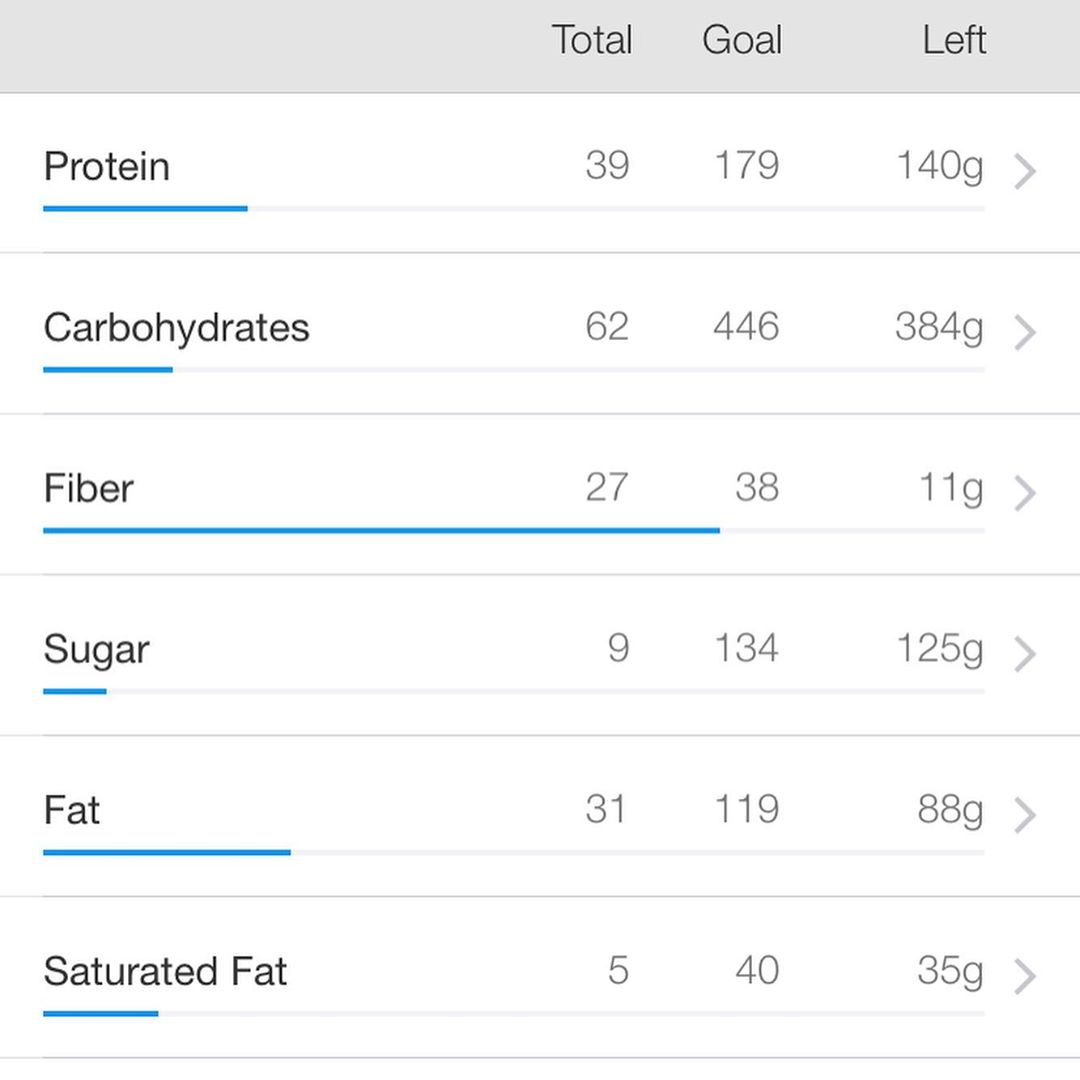
Task: Tap the 446 carbohydrates goal value
Action: (746, 326)
